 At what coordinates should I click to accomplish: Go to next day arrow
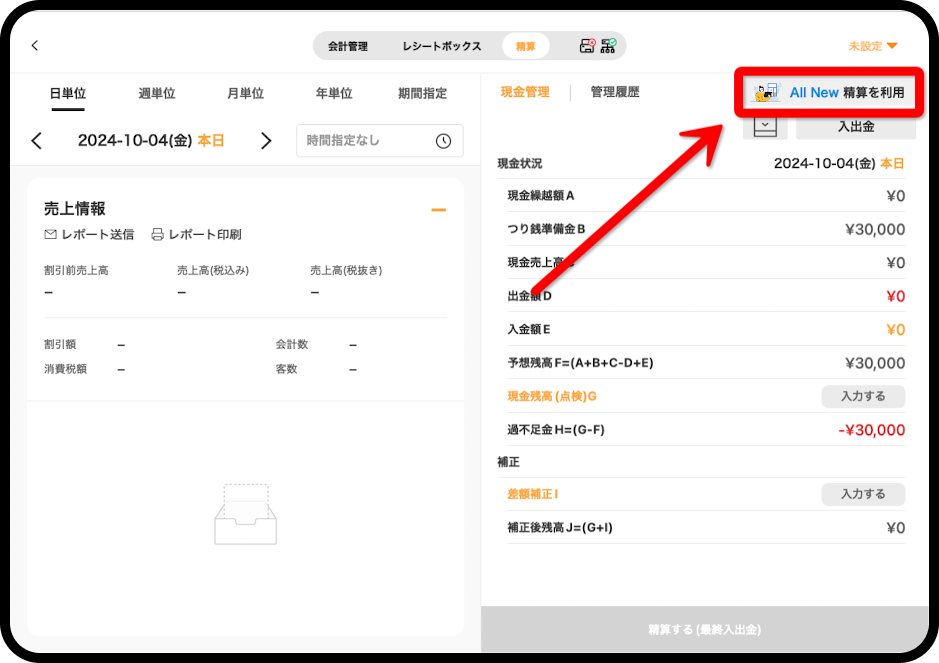[266, 141]
